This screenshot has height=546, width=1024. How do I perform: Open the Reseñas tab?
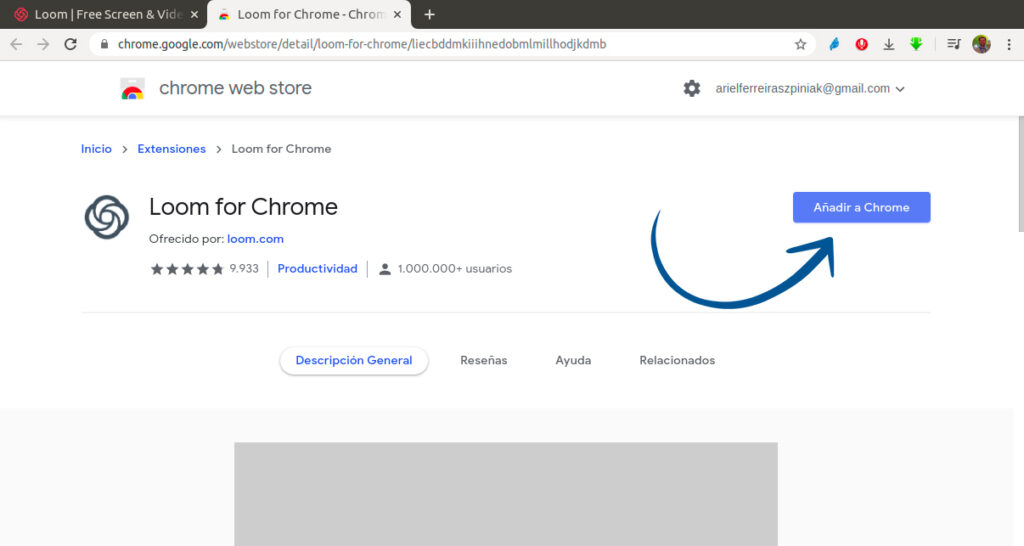(483, 361)
